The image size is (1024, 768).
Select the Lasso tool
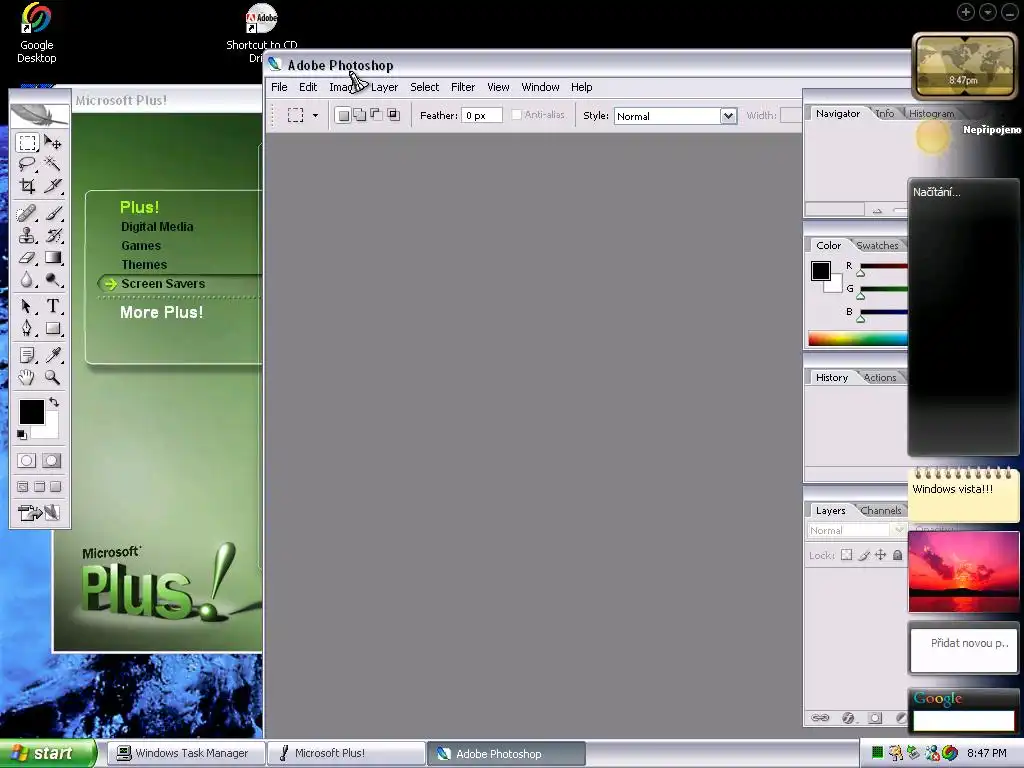coord(27,164)
